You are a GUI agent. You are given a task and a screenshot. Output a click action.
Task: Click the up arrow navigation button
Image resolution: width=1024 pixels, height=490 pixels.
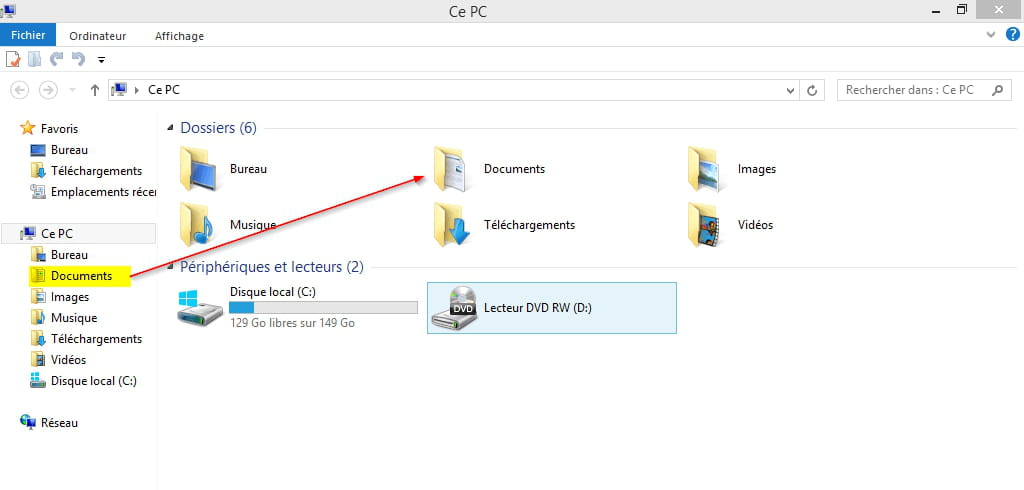tap(94, 90)
